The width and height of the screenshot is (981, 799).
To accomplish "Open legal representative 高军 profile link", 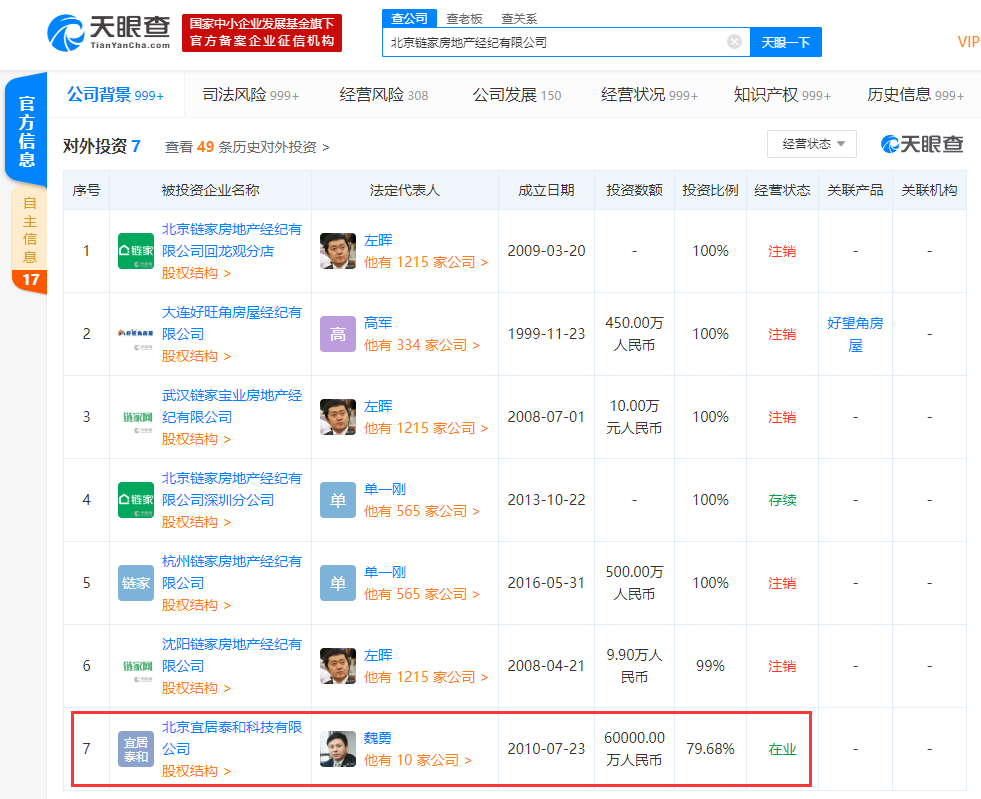I will [x=378, y=323].
